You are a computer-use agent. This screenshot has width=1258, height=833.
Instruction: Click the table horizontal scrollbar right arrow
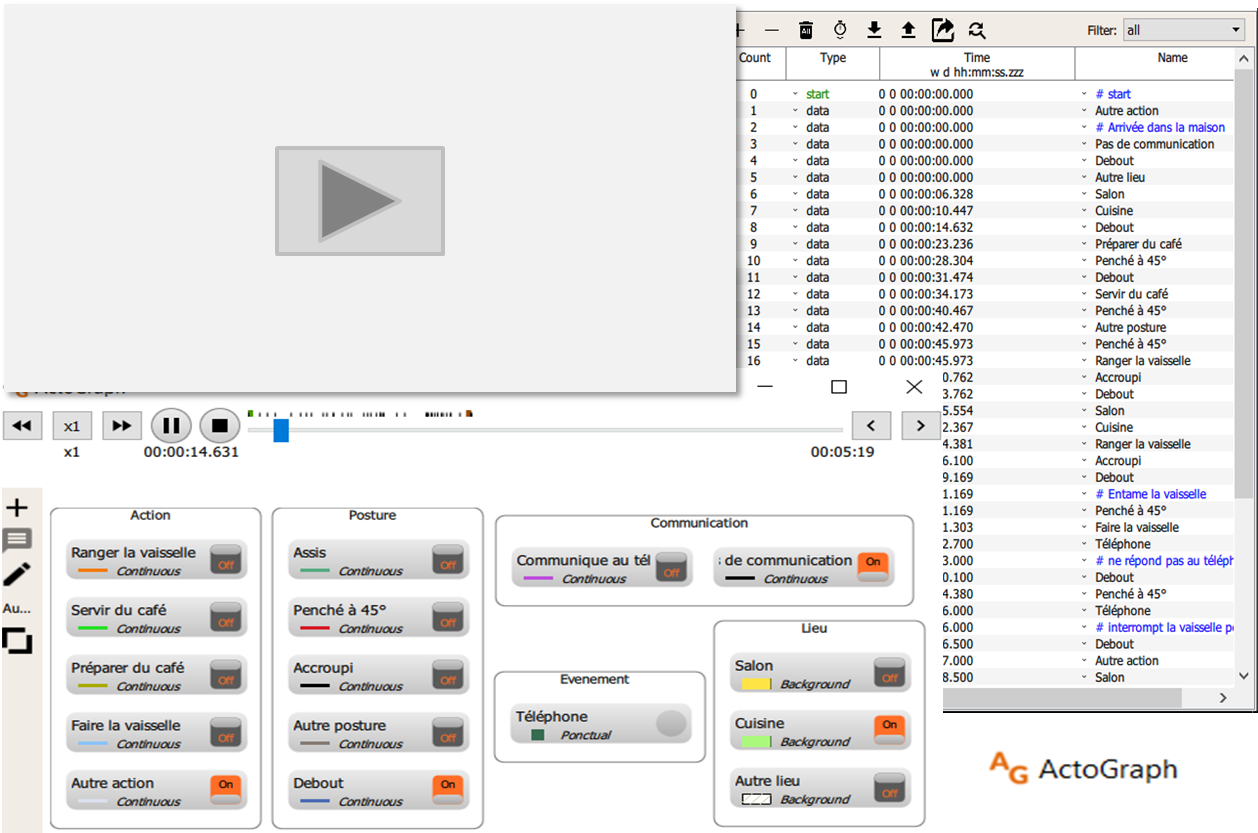1222,697
